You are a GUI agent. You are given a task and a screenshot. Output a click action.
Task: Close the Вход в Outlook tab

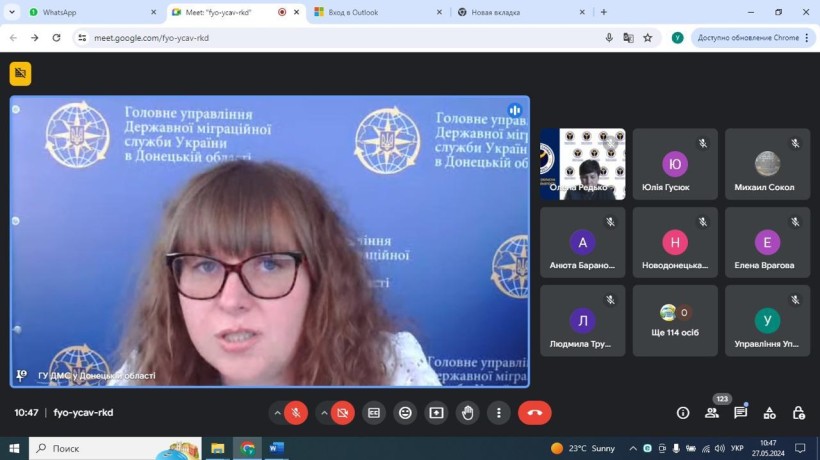tap(439, 12)
